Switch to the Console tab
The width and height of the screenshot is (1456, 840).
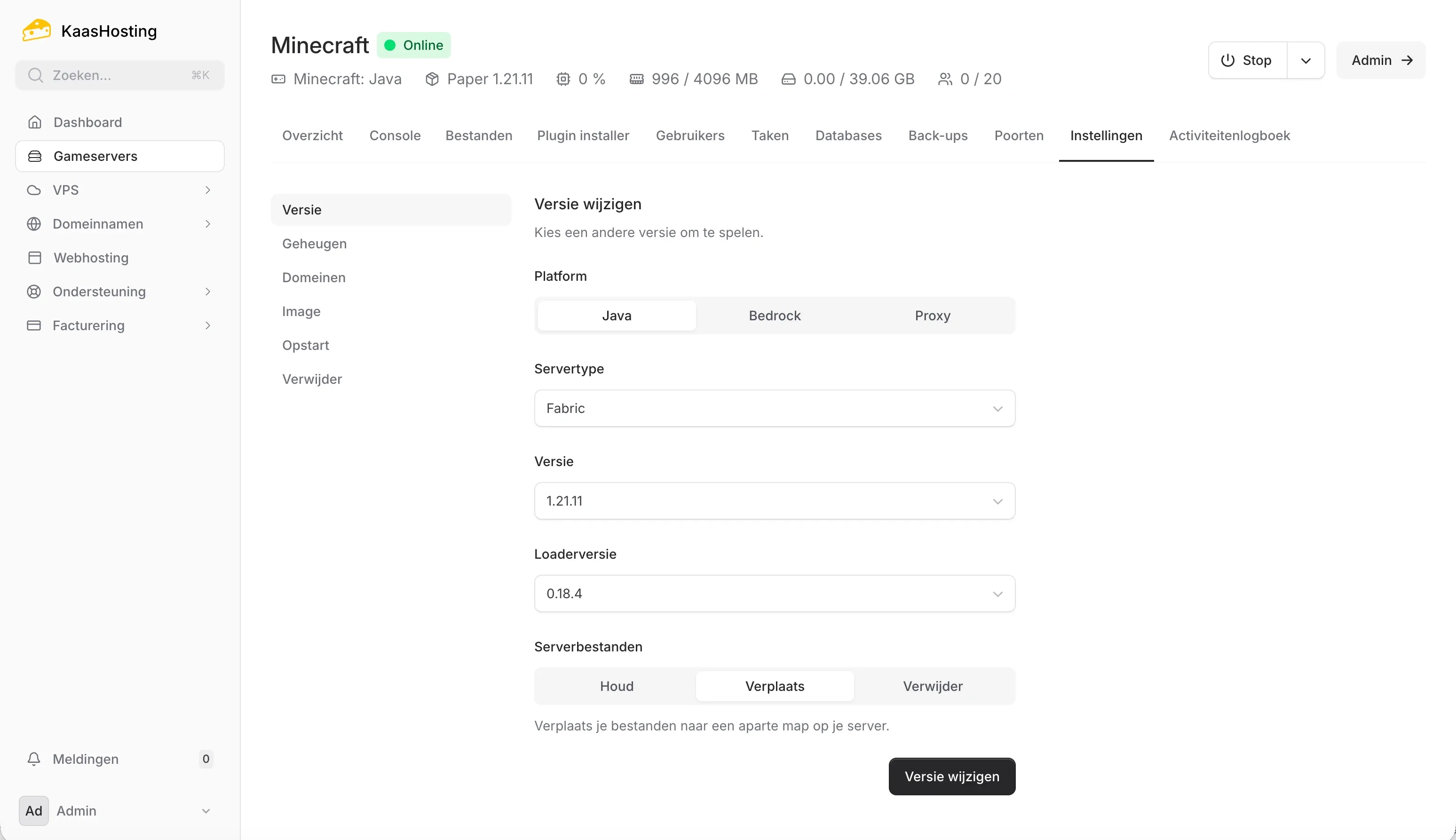tap(395, 135)
